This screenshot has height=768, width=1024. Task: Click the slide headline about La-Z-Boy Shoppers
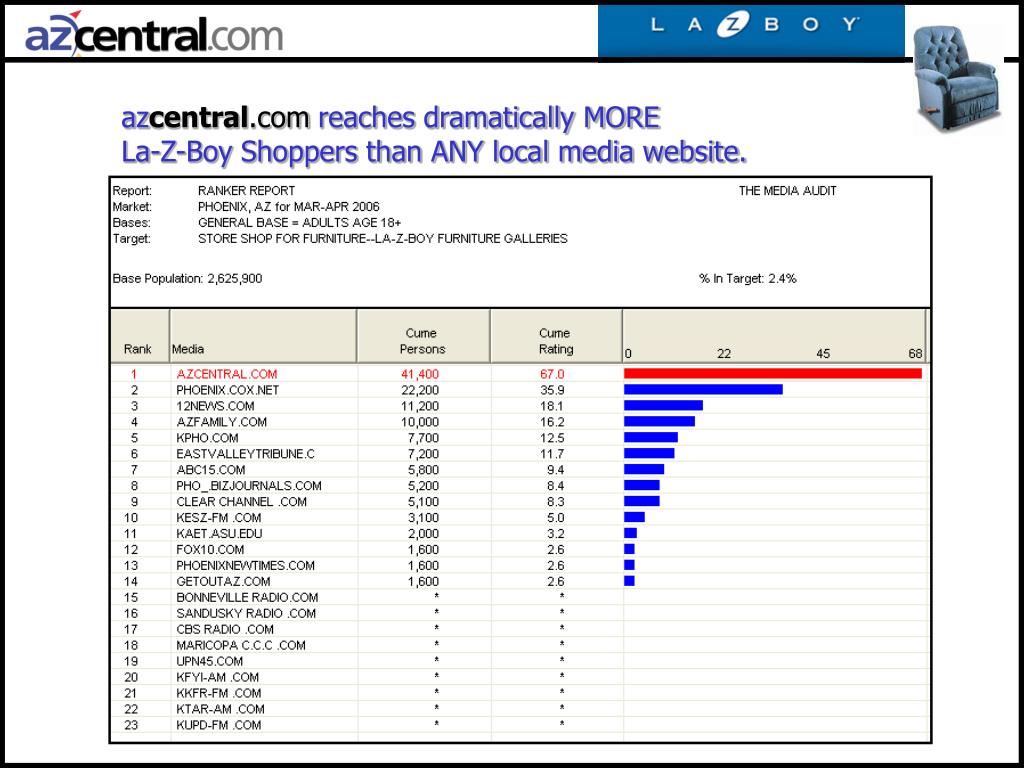pos(434,135)
